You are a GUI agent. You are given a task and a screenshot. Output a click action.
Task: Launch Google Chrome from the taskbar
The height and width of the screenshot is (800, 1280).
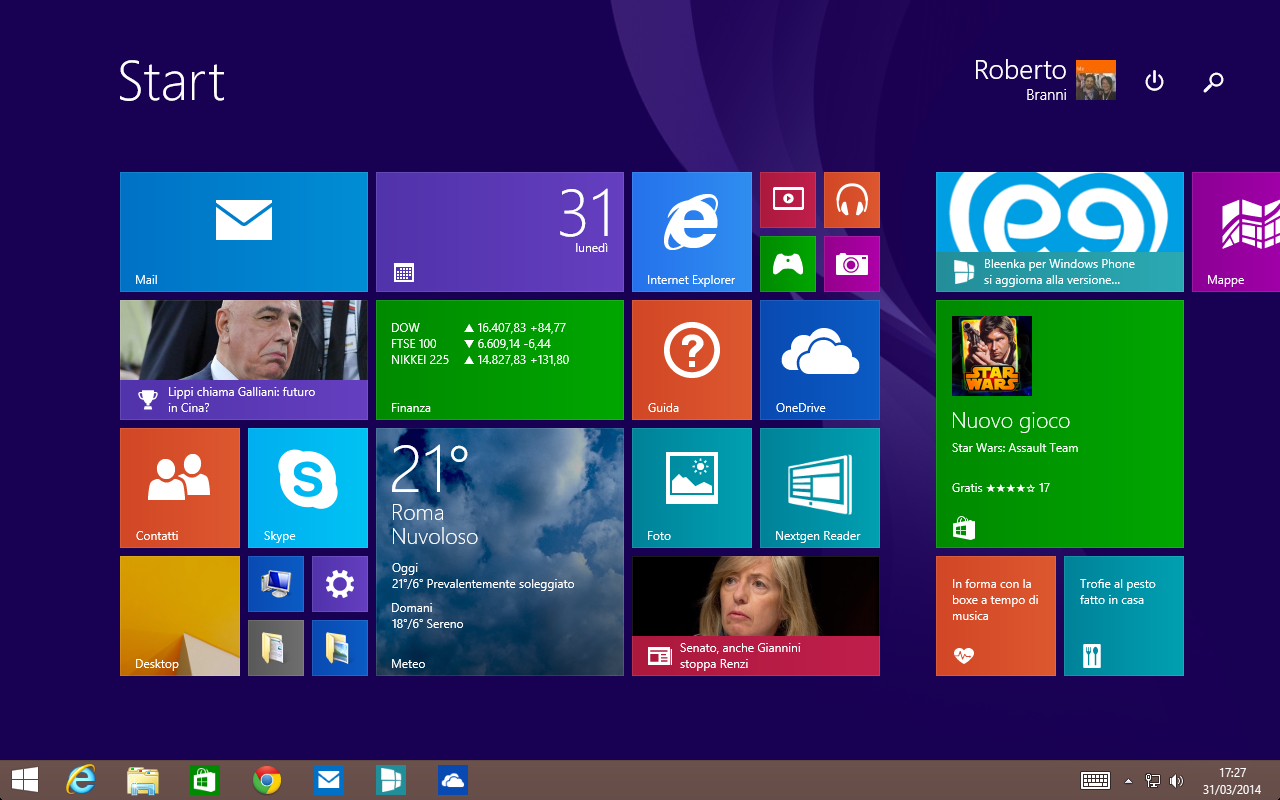[267, 780]
